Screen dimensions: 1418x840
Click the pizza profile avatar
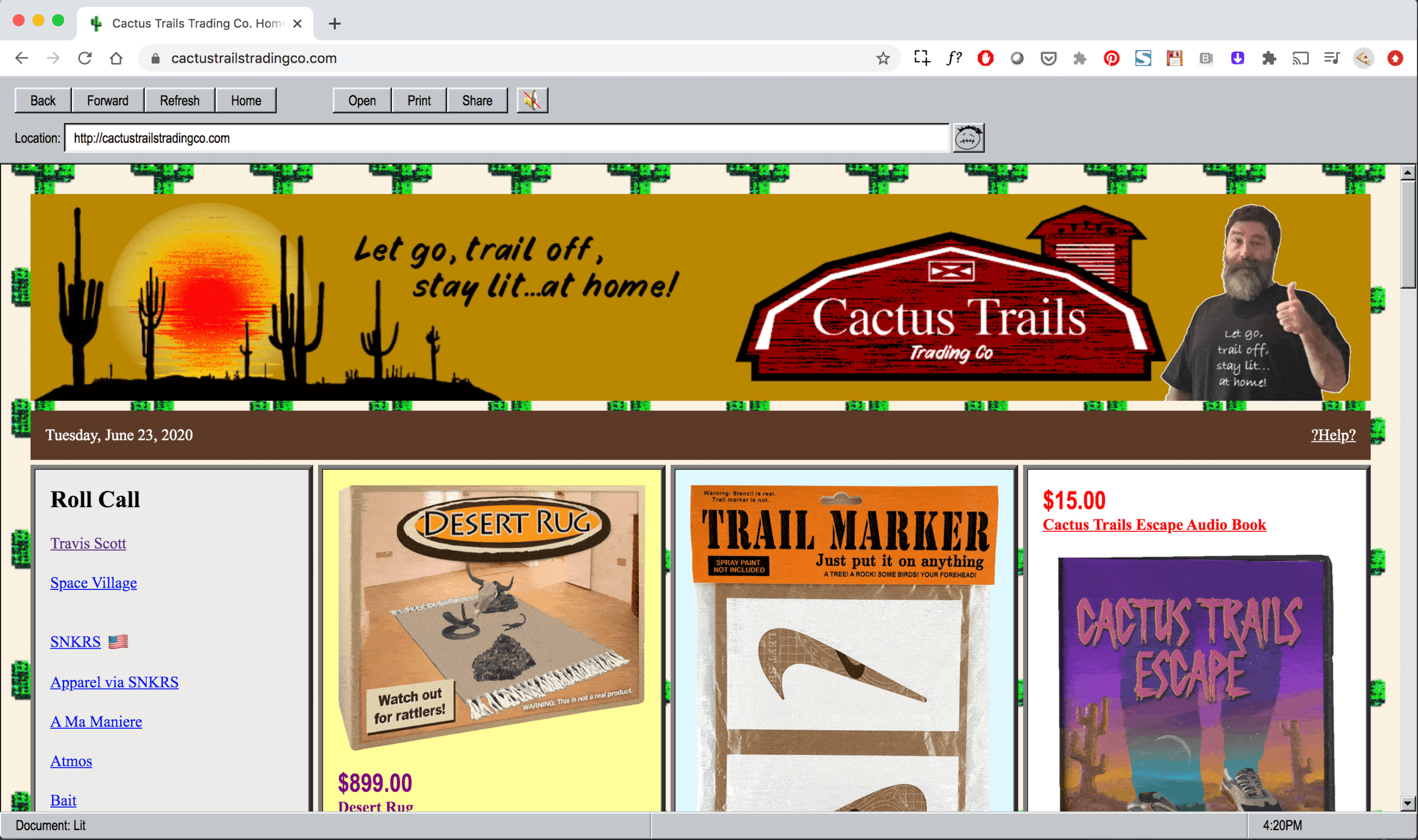1363,58
